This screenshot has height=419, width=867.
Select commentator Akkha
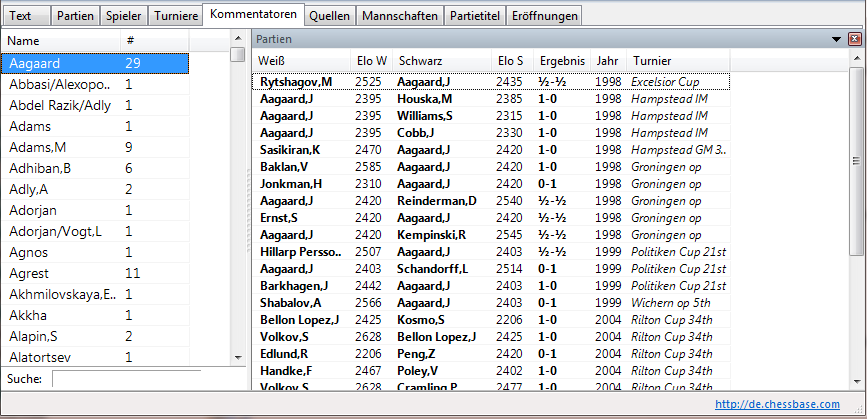click(95, 316)
